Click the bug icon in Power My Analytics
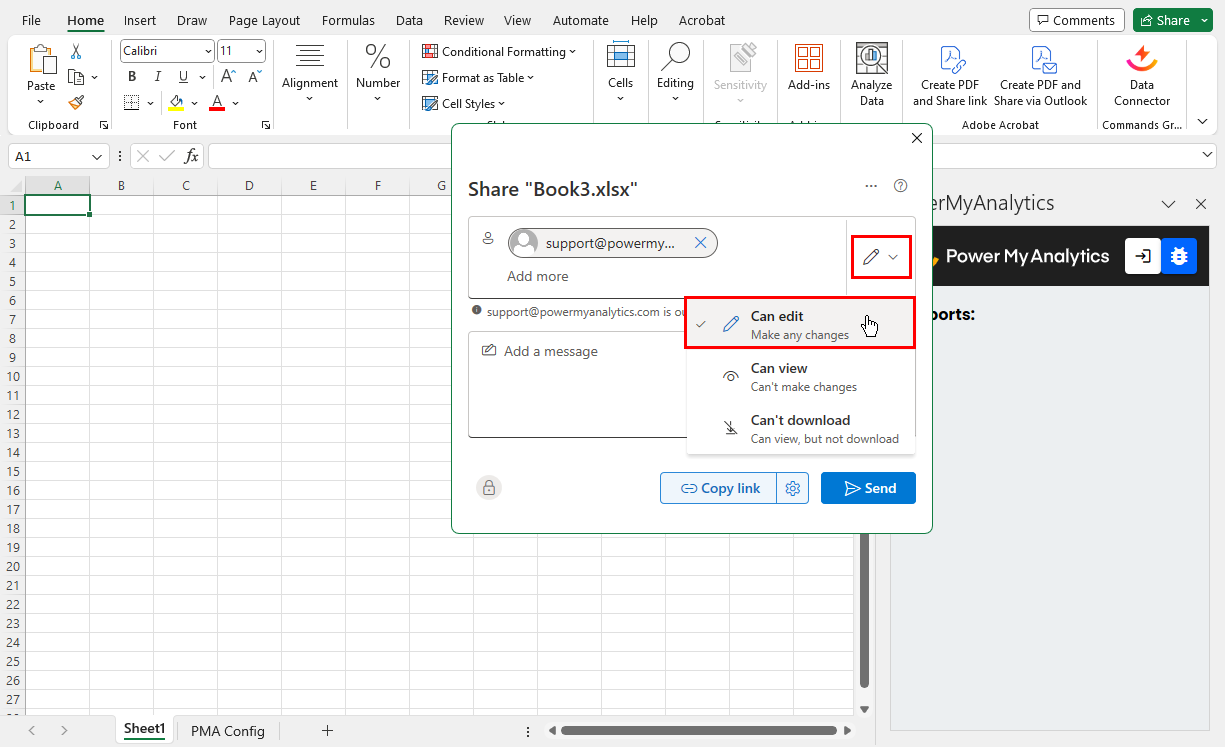The image size is (1225, 747). [x=1178, y=256]
